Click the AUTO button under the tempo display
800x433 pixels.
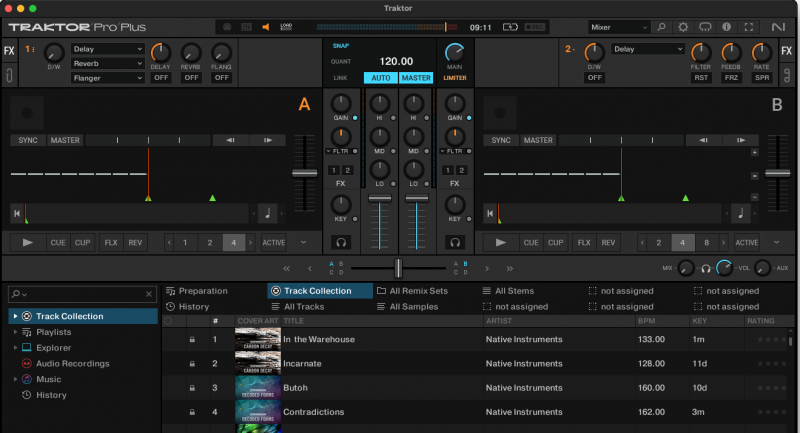point(380,77)
